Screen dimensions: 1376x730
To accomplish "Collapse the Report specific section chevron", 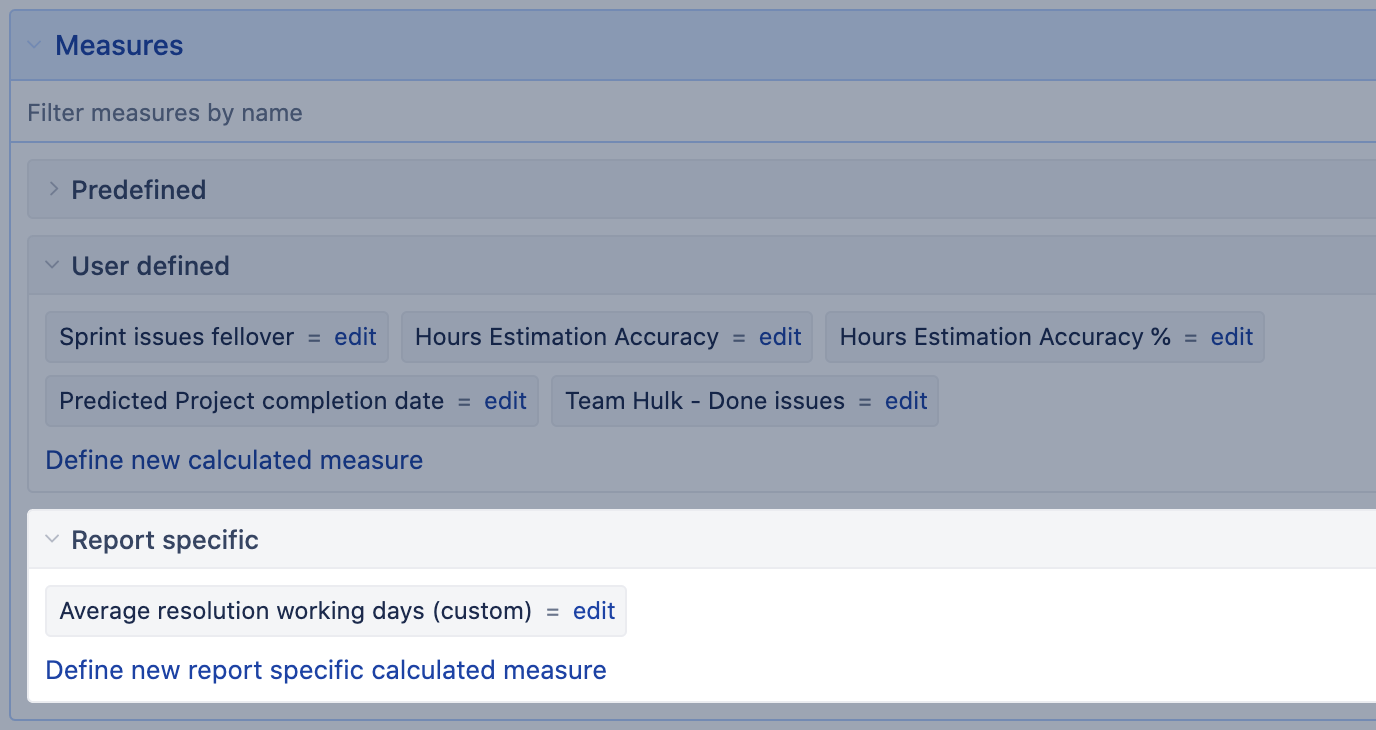I will (x=54, y=541).
